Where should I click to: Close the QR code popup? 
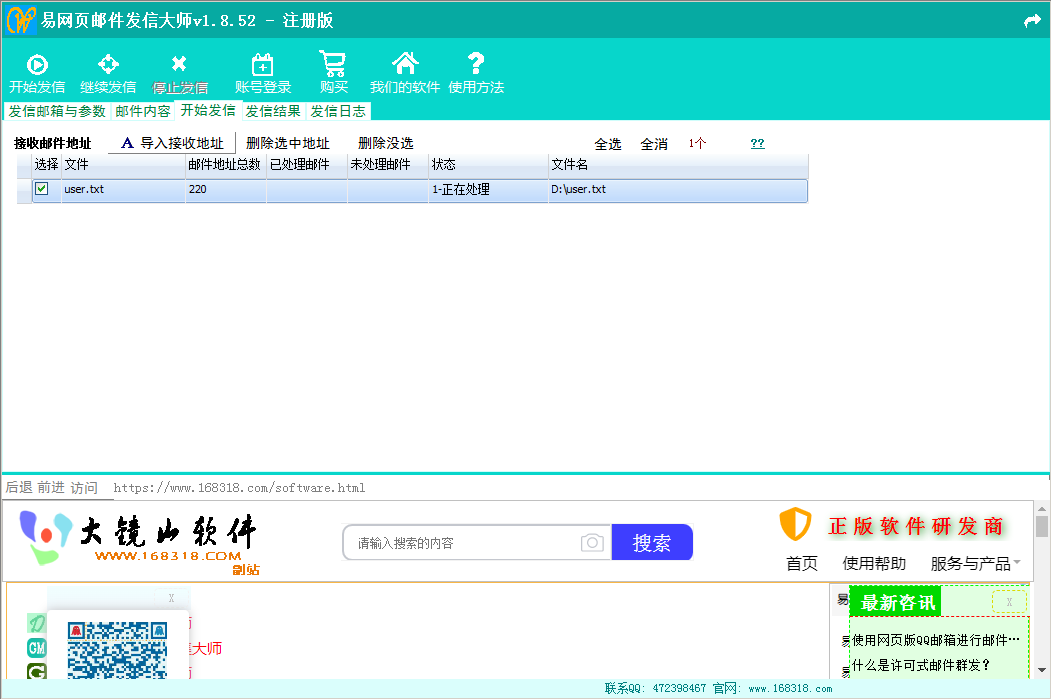(x=171, y=598)
